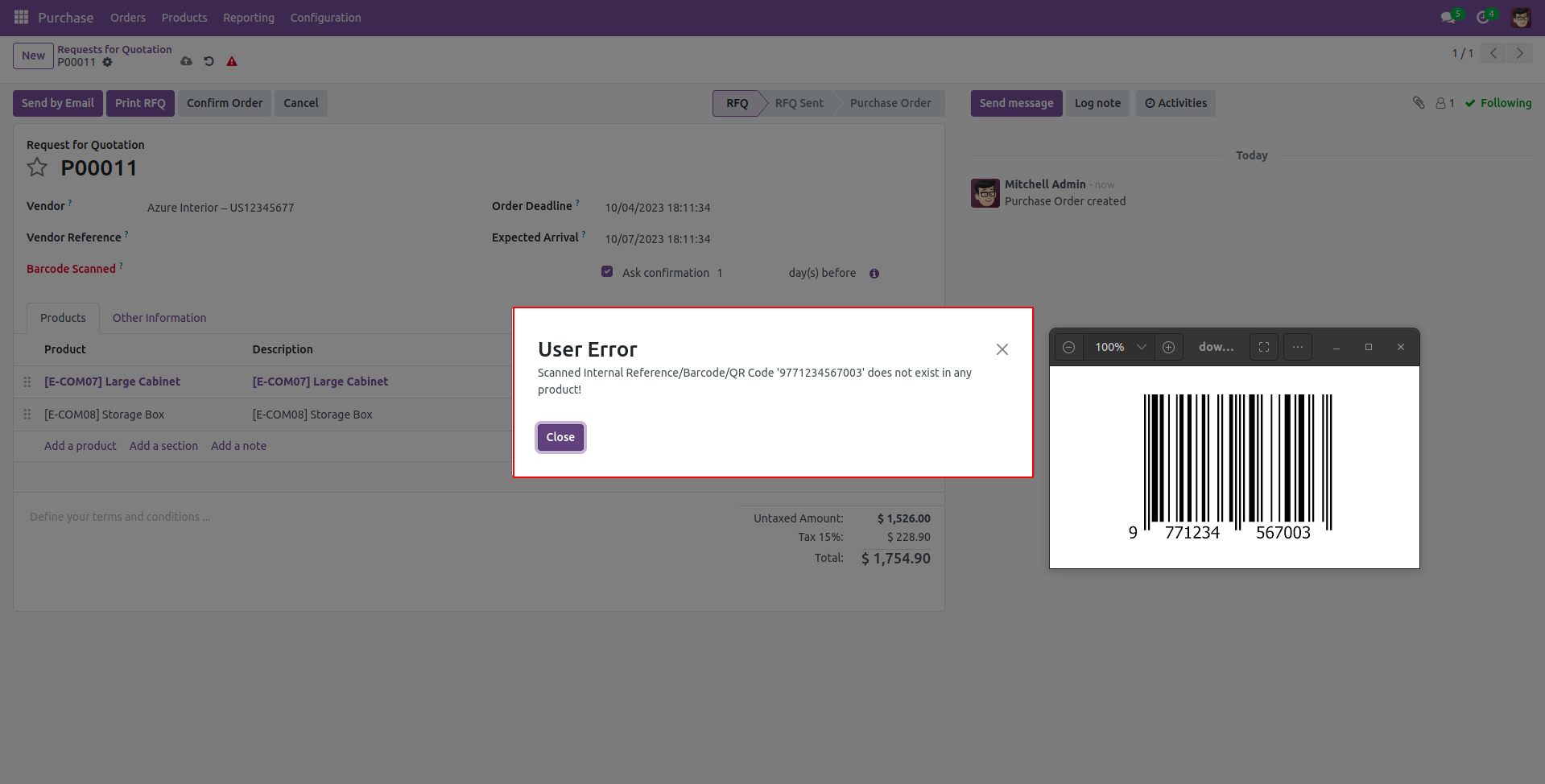Click Add a note link
The image size is (1545, 784).
tap(238, 446)
